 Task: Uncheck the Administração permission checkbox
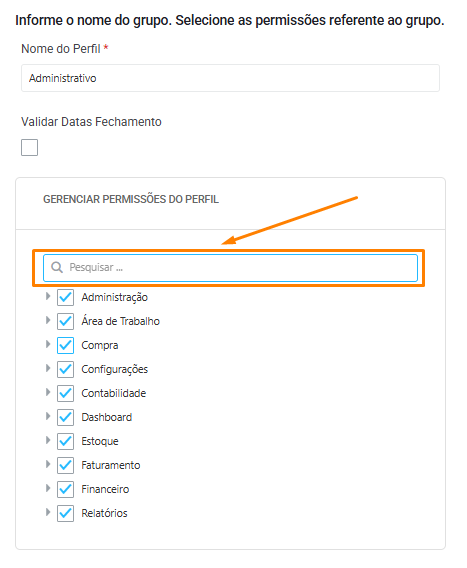tap(65, 297)
